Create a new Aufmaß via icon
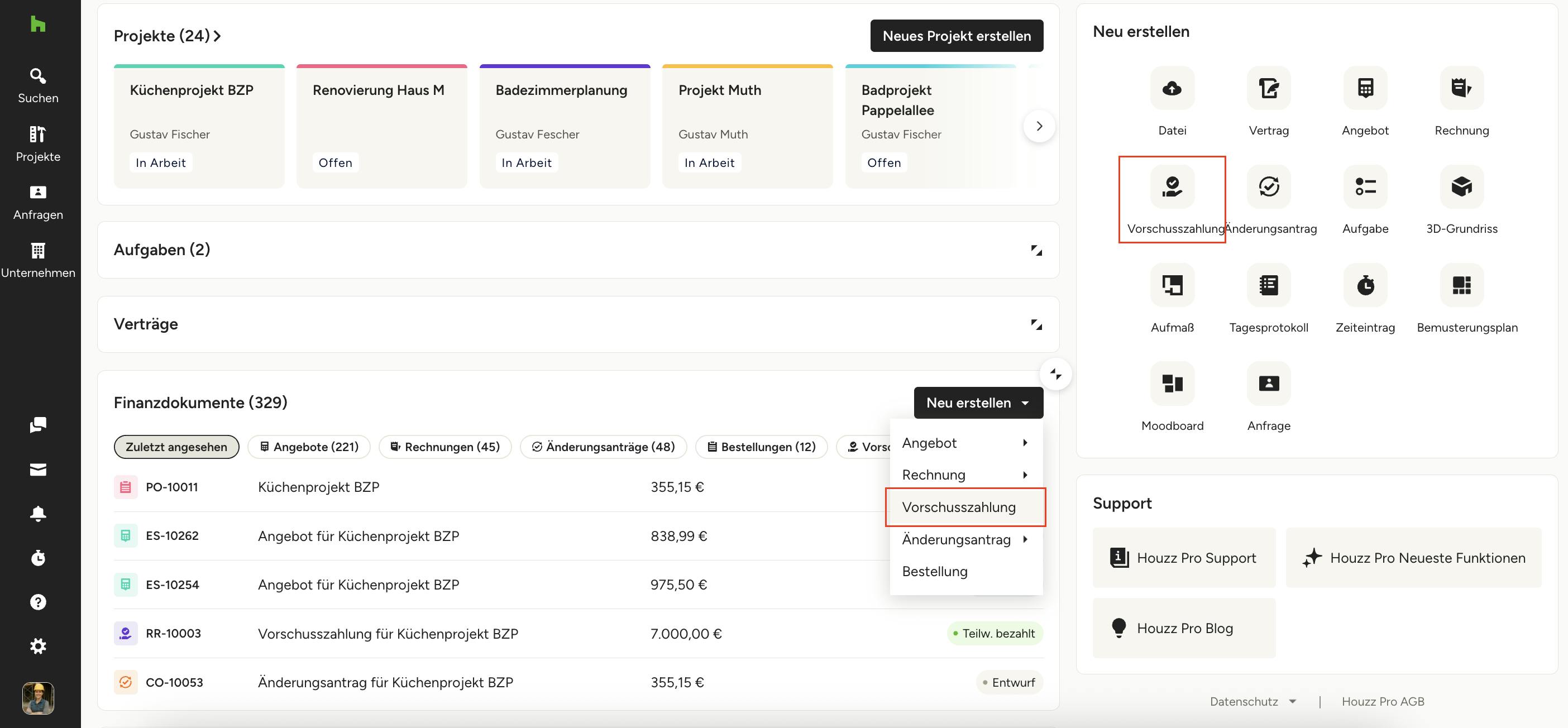The height and width of the screenshot is (728, 1568). coord(1172,285)
